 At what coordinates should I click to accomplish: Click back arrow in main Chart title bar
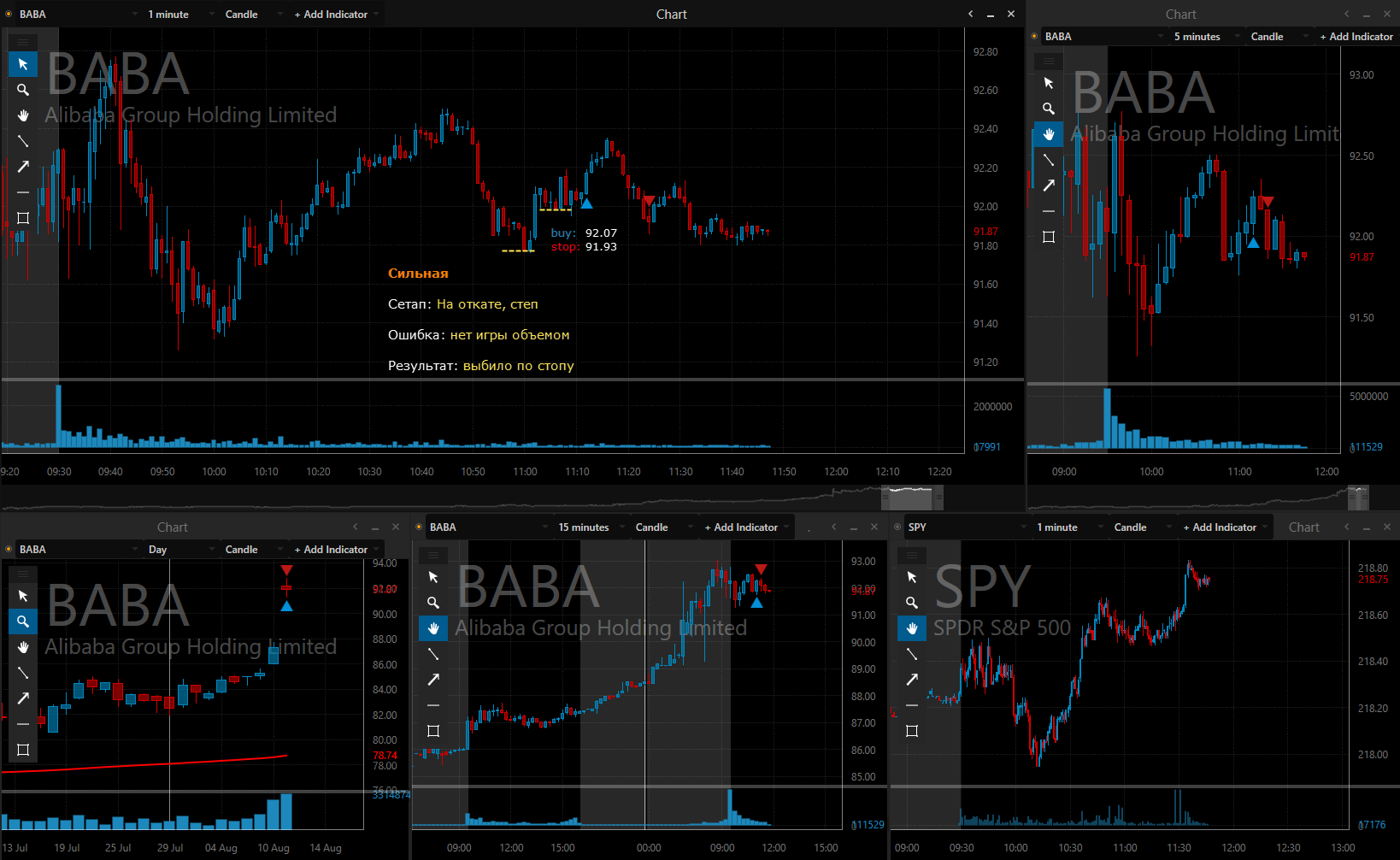[x=970, y=14]
